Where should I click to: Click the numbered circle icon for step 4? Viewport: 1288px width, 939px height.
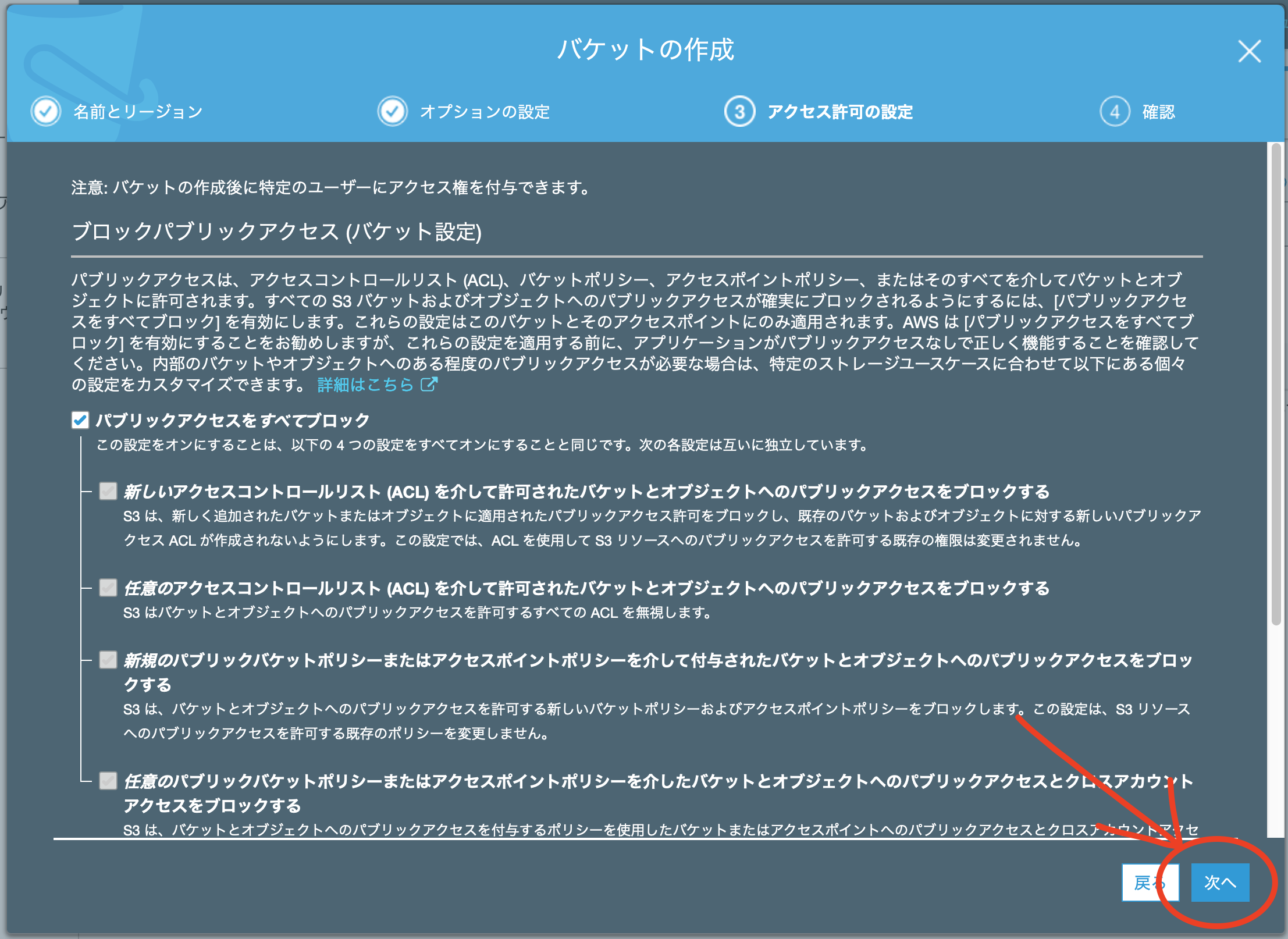click(1115, 112)
